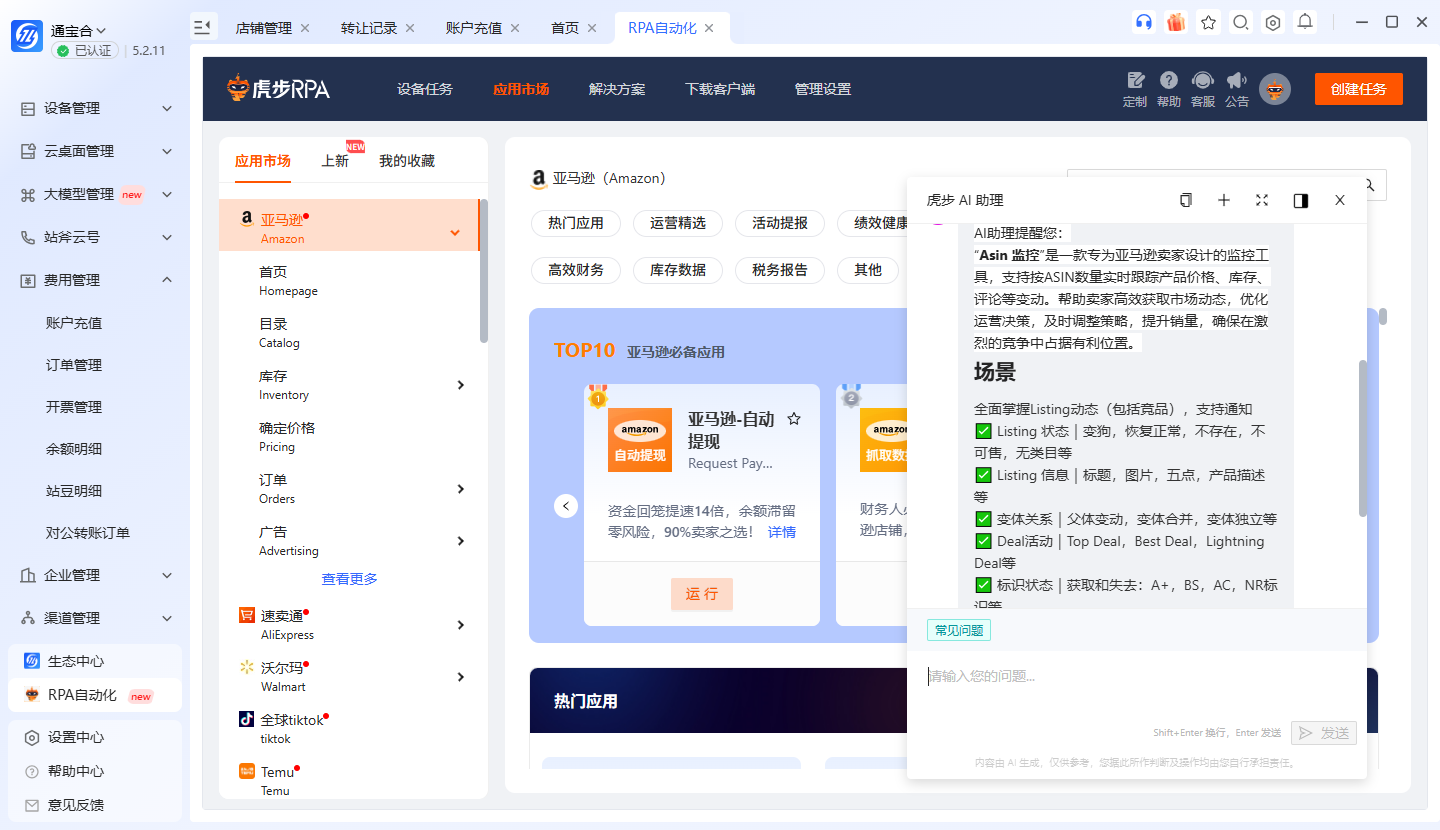
Task: Switch to 店铺管理 tab
Action: tap(264, 28)
